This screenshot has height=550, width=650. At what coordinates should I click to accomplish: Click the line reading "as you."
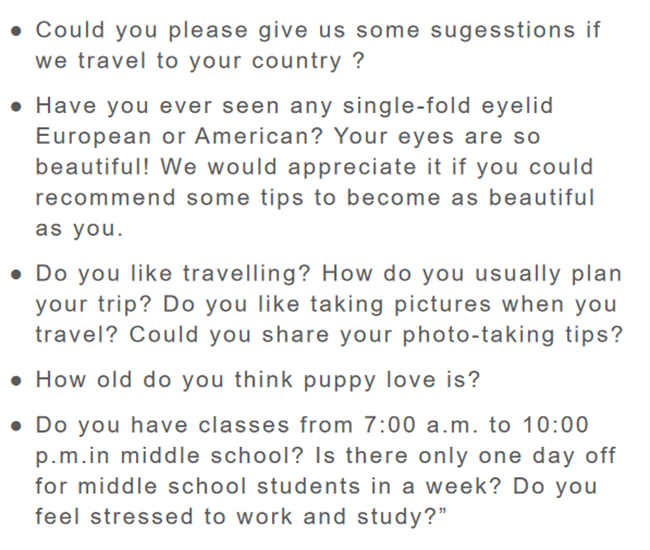pyautogui.click(x=79, y=229)
